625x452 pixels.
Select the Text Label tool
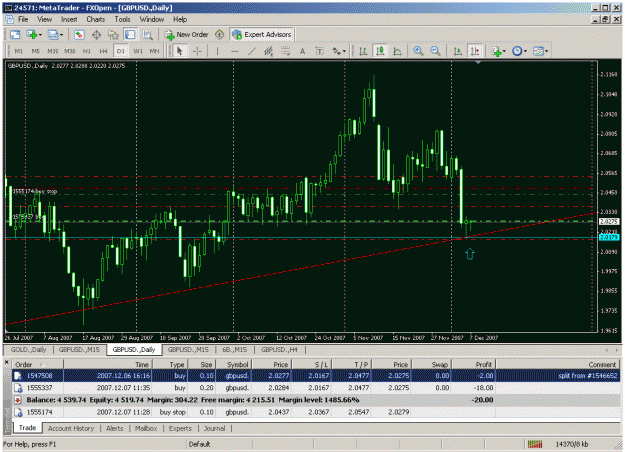[x=319, y=51]
